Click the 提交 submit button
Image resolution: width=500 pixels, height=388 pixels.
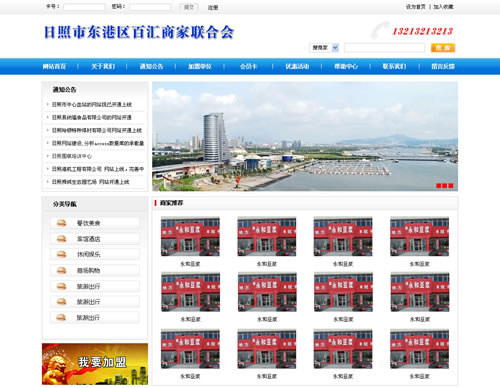pos(189,7)
